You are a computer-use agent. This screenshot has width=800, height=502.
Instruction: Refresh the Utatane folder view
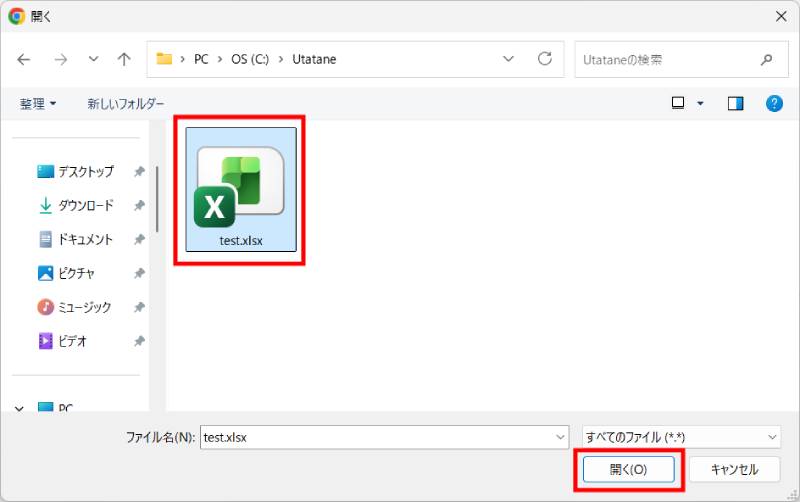(545, 59)
